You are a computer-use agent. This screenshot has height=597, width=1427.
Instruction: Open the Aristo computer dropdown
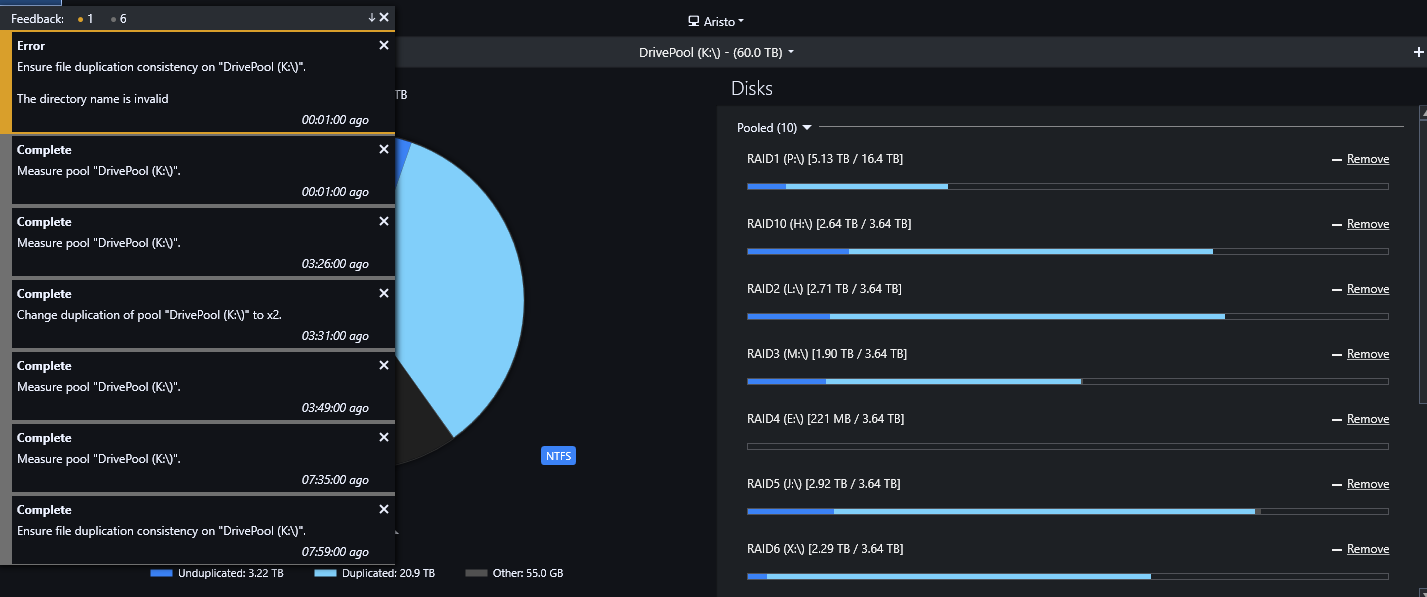tap(716, 21)
